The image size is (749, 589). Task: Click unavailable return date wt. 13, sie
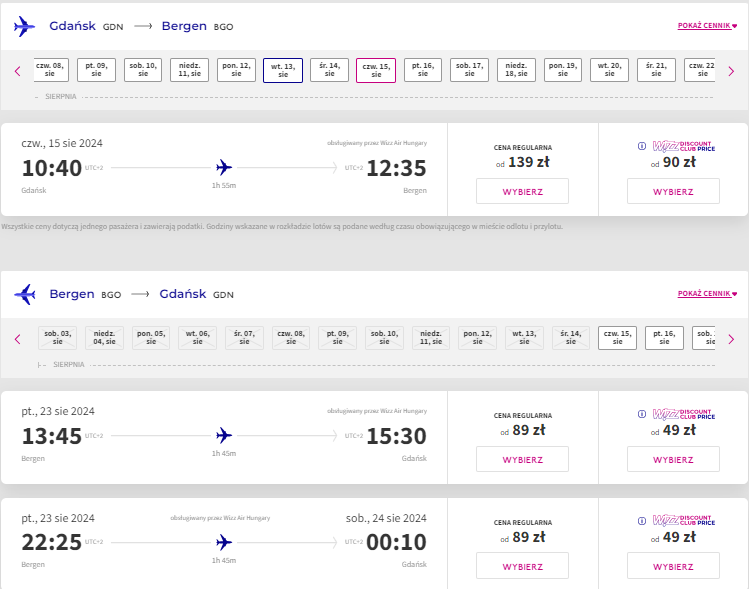pos(524,338)
